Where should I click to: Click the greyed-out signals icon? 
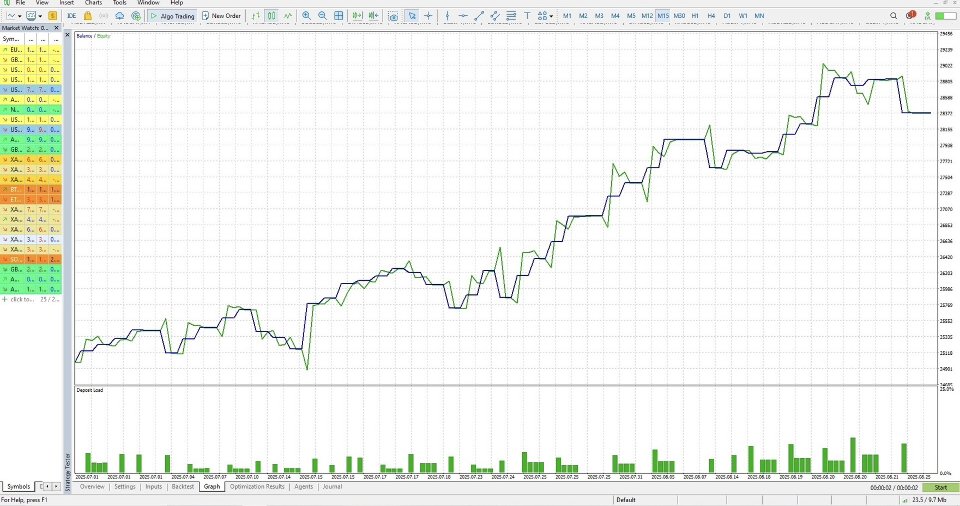[x=103, y=16]
